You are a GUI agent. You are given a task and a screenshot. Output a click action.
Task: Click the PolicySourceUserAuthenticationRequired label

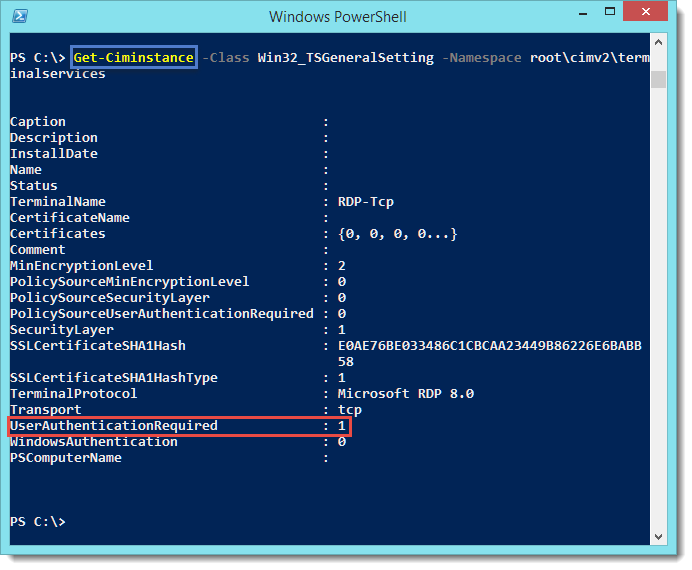pos(162,314)
